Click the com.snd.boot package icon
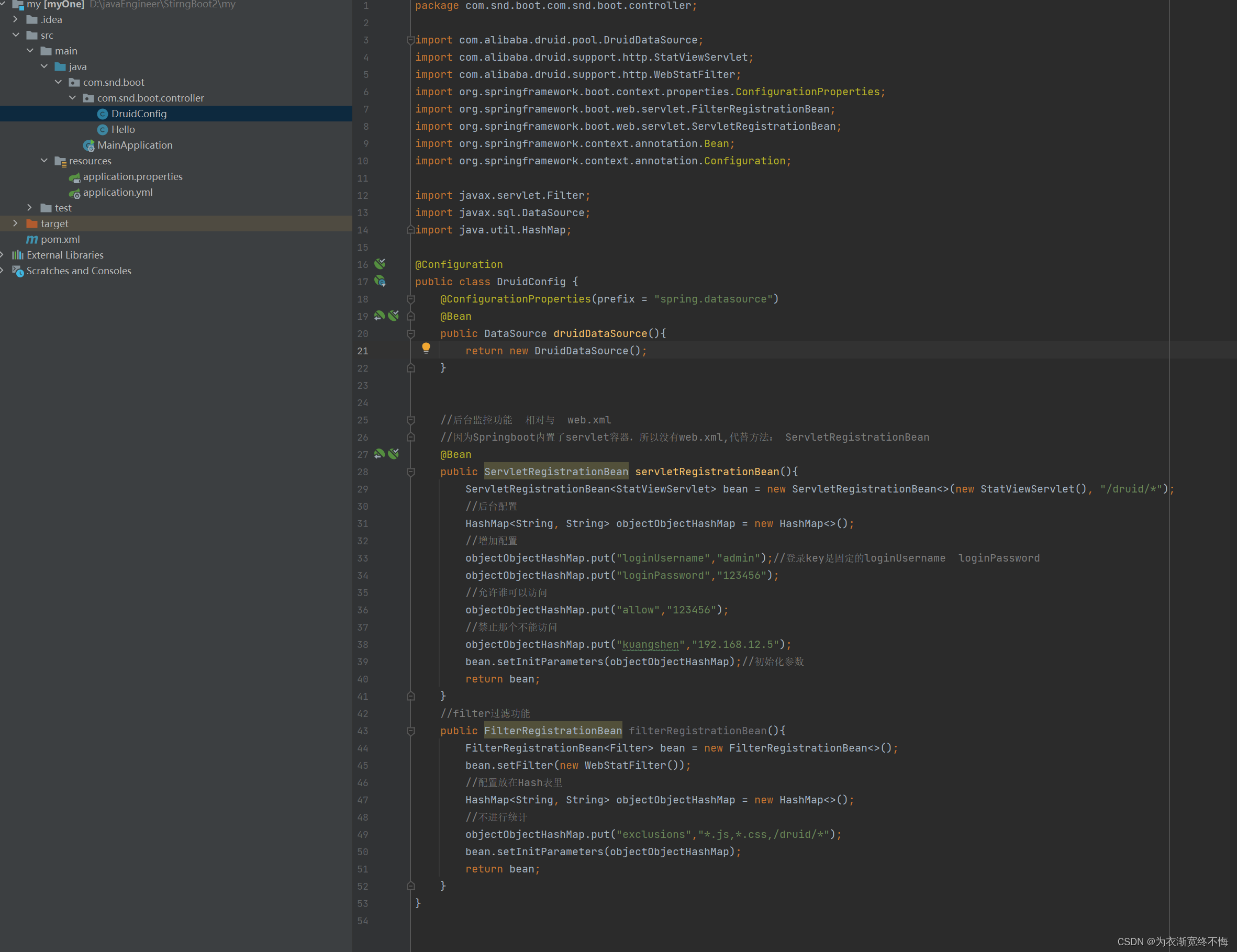The height and width of the screenshot is (952, 1237). (x=74, y=83)
